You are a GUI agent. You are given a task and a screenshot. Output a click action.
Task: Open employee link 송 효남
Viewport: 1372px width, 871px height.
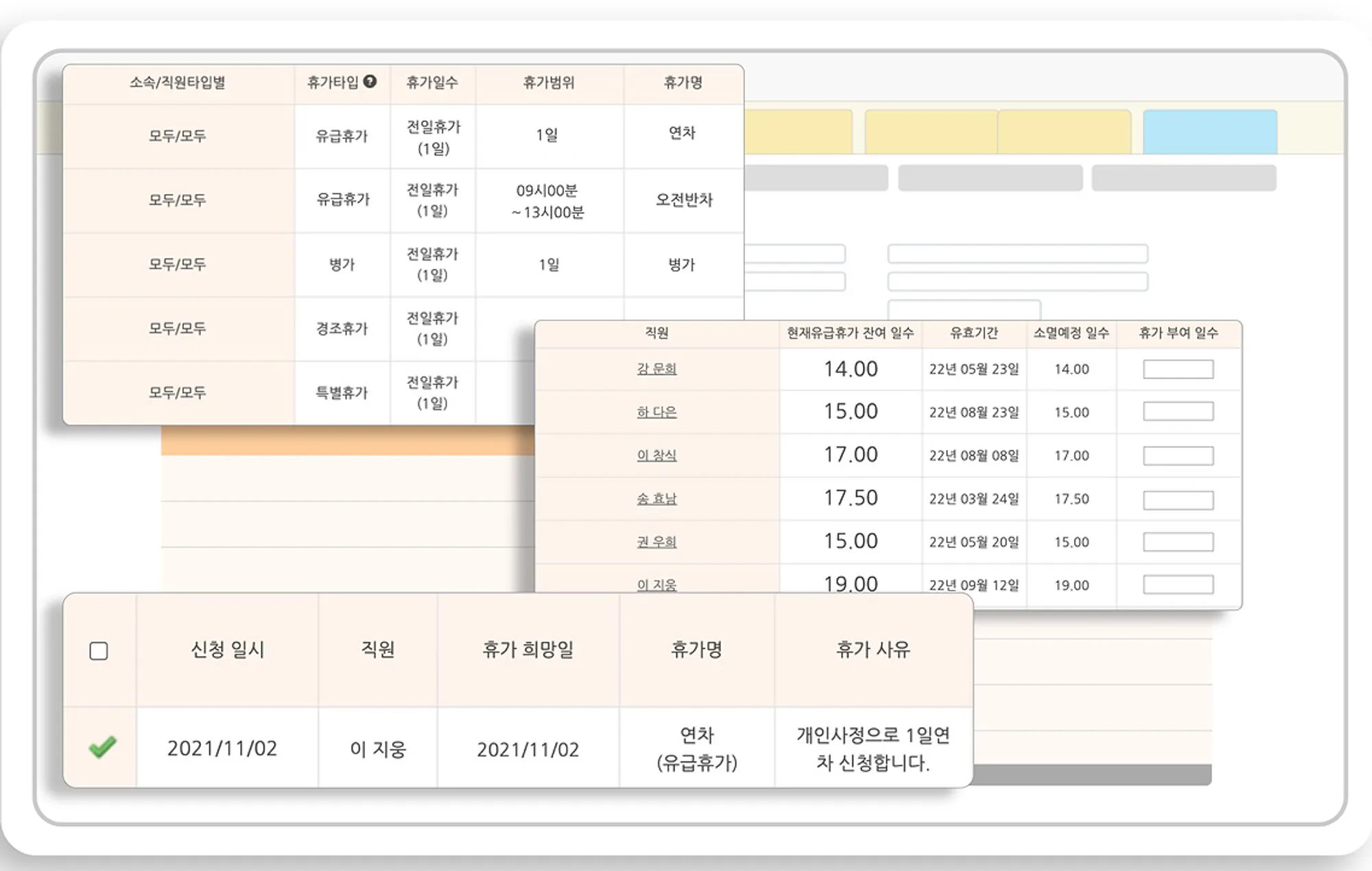click(657, 499)
